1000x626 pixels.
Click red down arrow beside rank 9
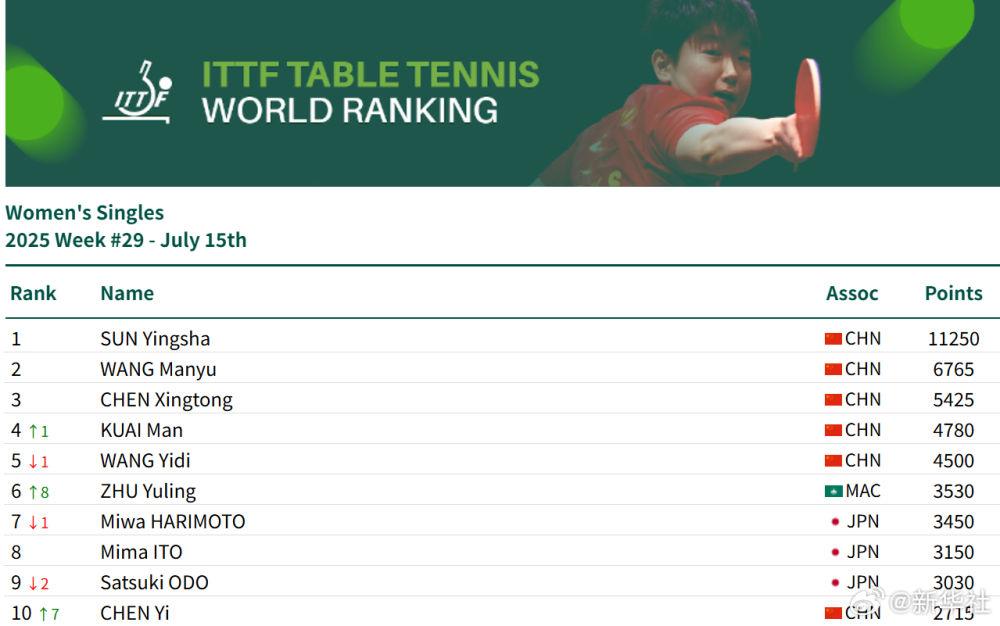pyautogui.click(x=33, y=583)
